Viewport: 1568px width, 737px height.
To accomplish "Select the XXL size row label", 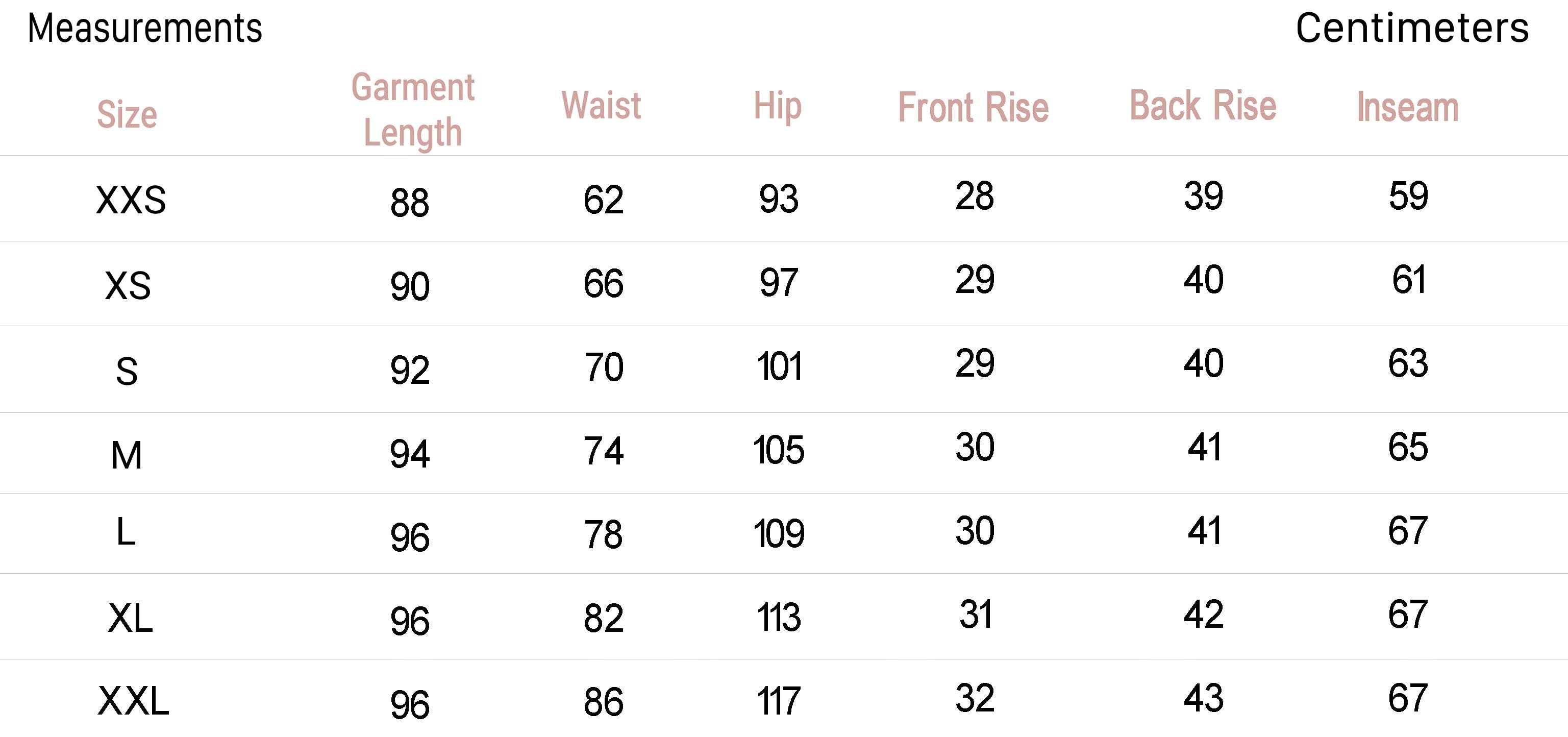I will (x=133, y=701).
